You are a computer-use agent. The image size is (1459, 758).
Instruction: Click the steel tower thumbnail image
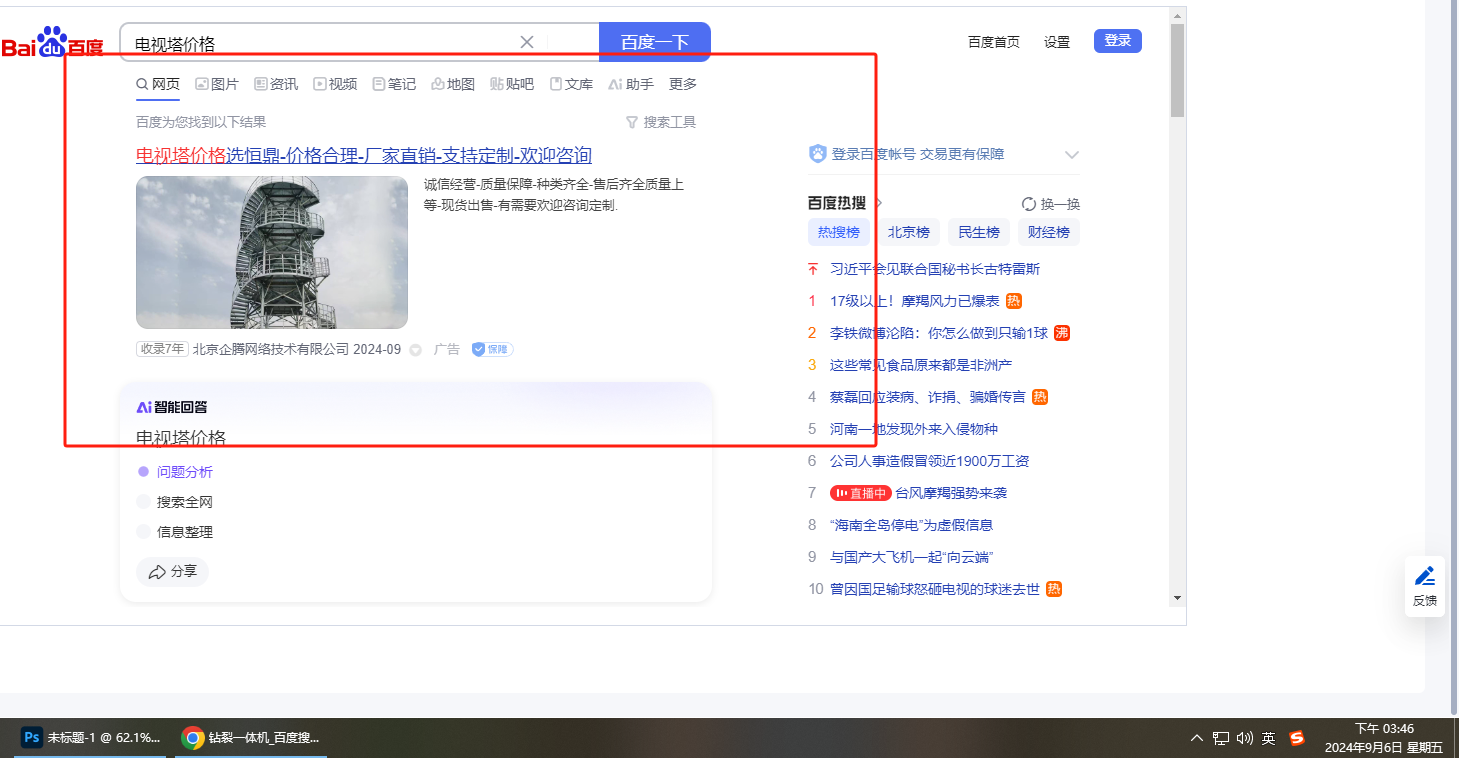(x=272, y=252)
